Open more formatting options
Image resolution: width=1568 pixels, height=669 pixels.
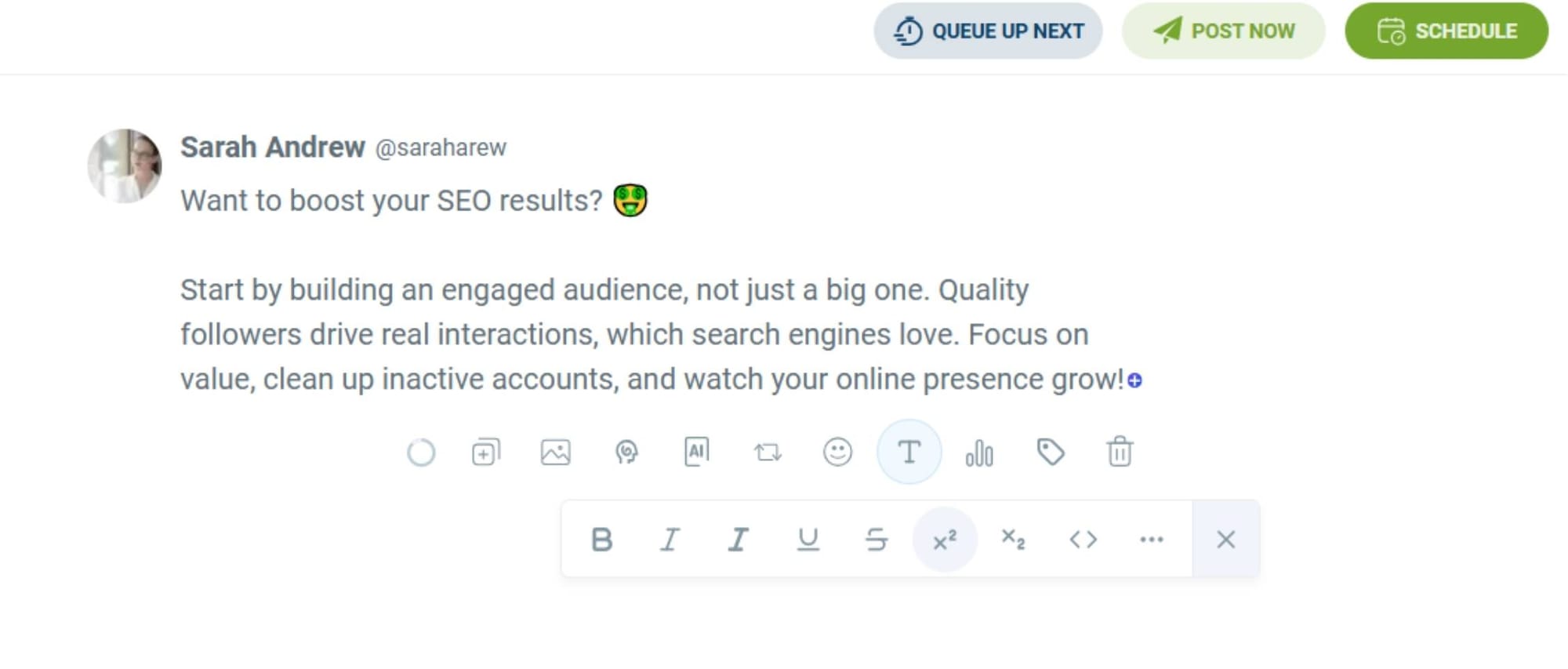click(1151, 539)
